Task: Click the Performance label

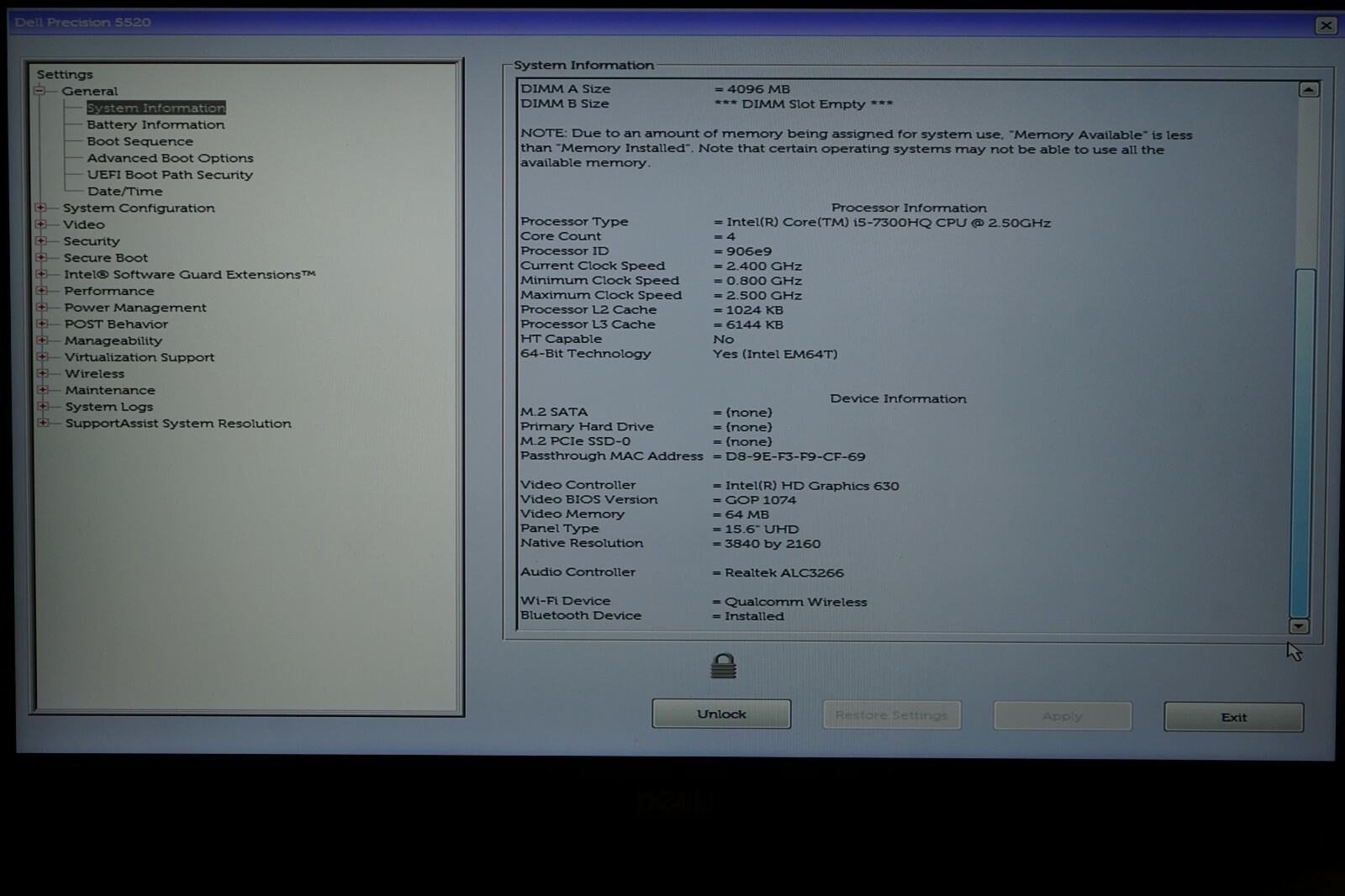Action: click(109, 291)
